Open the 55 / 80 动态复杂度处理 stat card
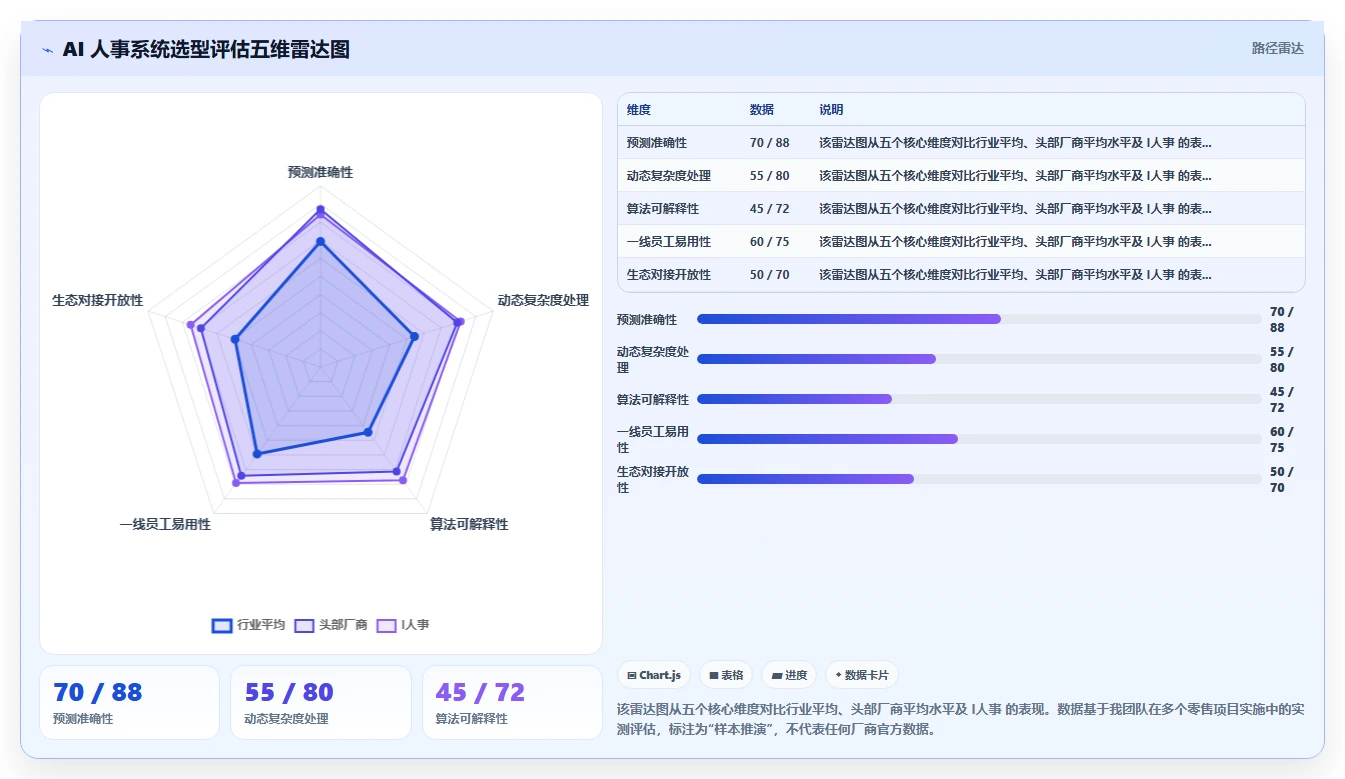This screenshot has width=1345, height=779. pos(321,702)
